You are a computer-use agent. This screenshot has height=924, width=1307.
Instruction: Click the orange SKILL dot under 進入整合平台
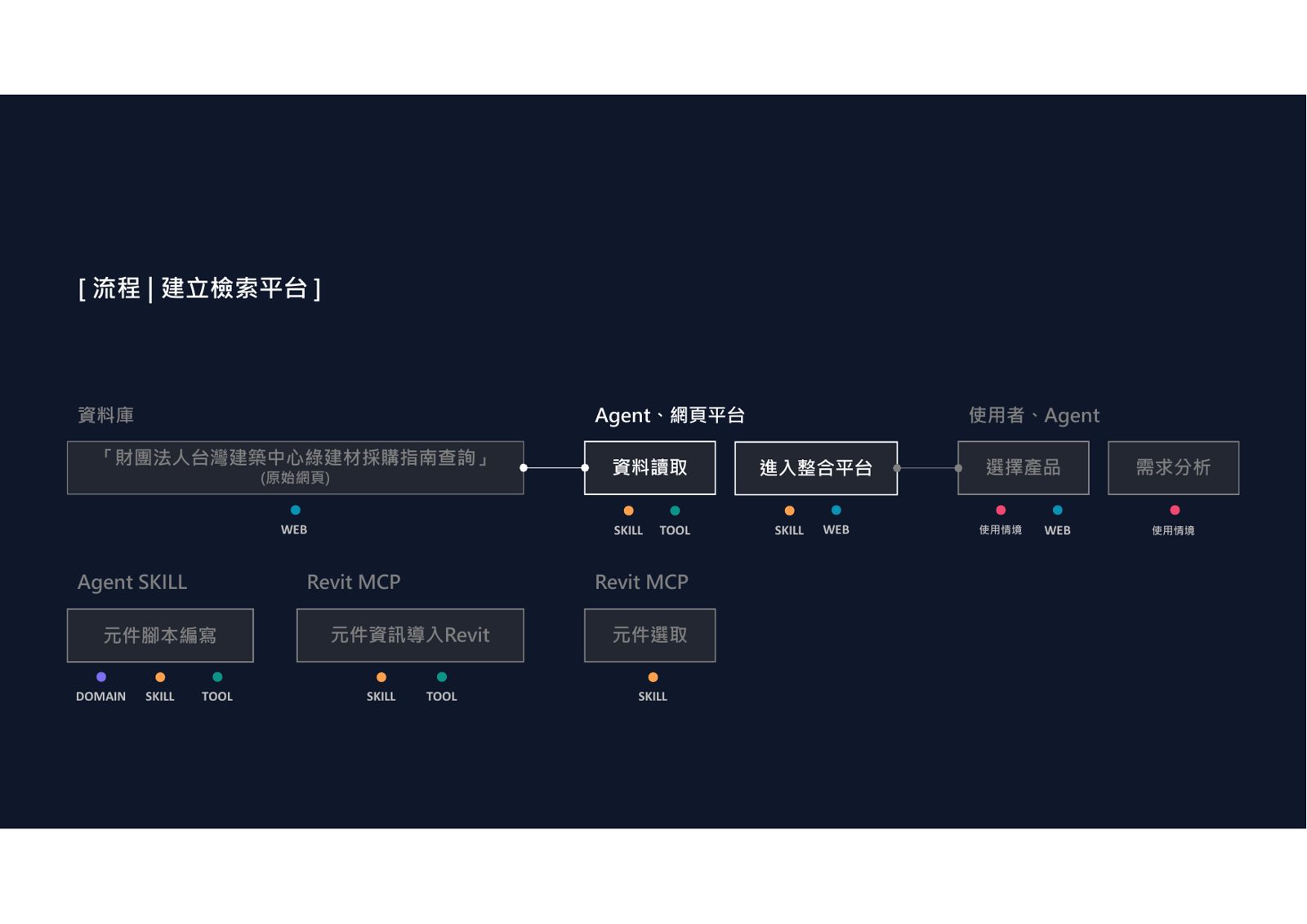click(x=789, y=511)
